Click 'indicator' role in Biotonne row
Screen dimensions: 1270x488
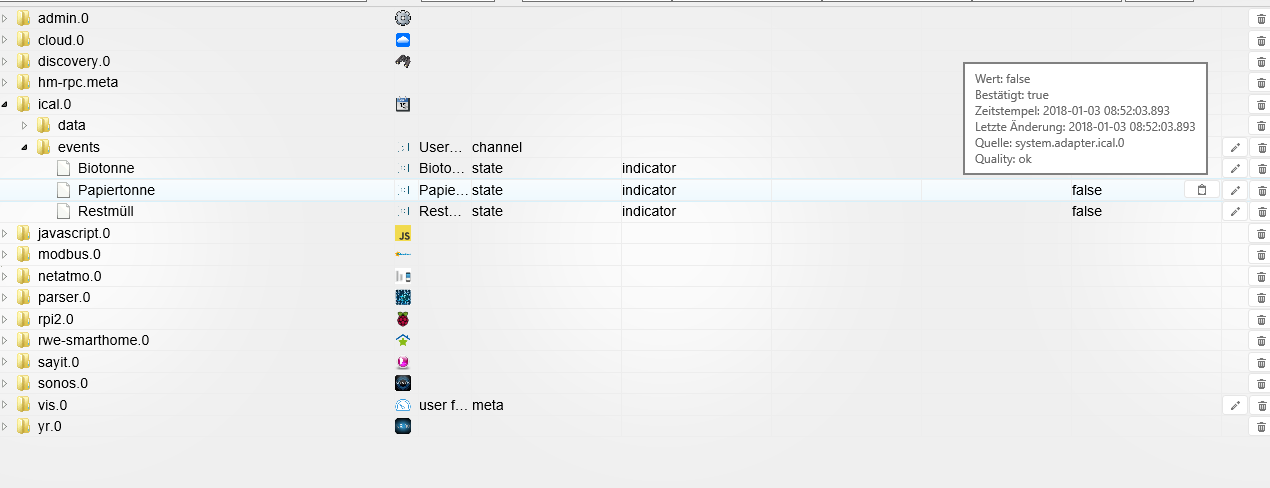point(649,168)
